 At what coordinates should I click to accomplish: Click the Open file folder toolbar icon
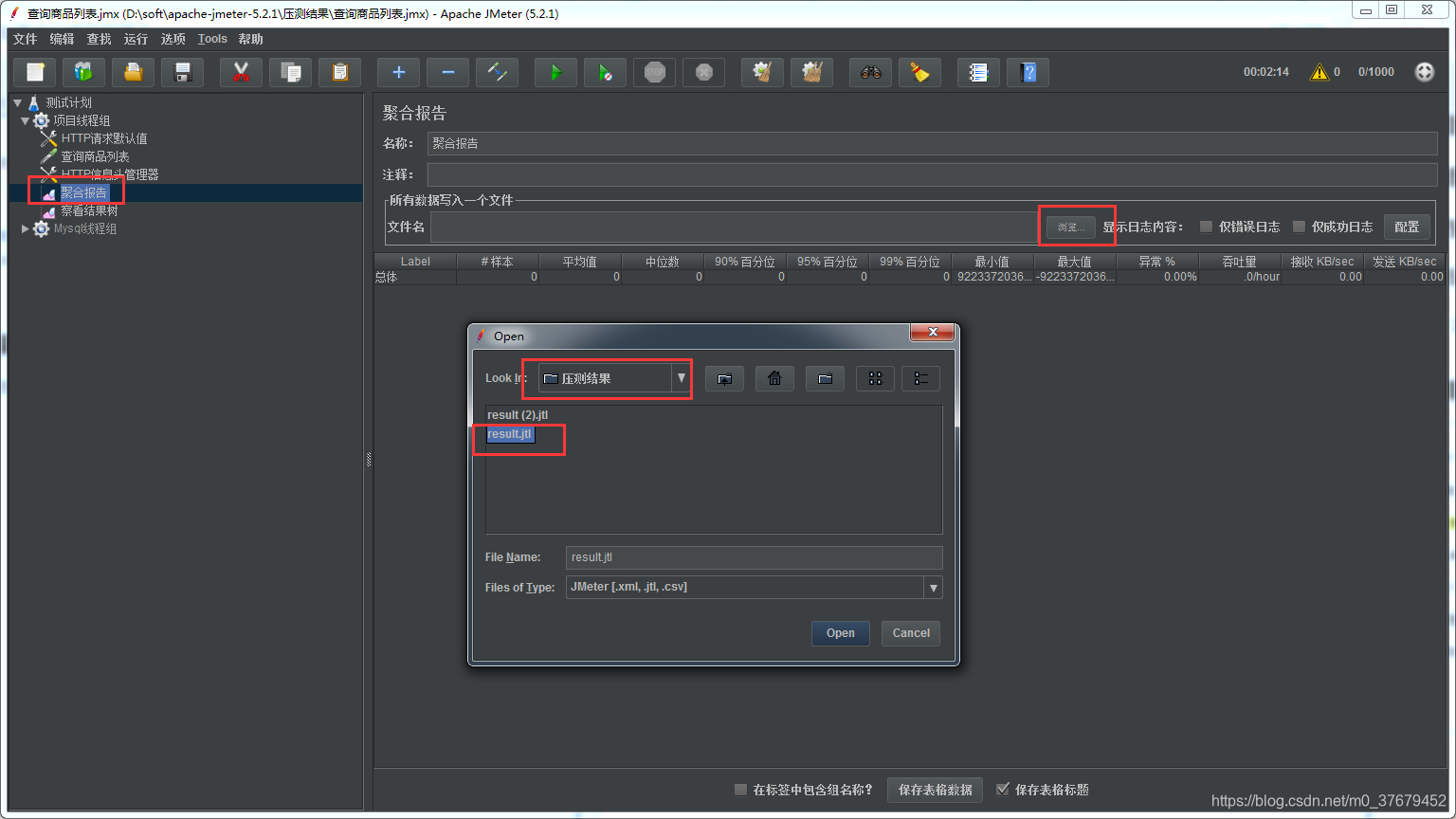[134, 72]
